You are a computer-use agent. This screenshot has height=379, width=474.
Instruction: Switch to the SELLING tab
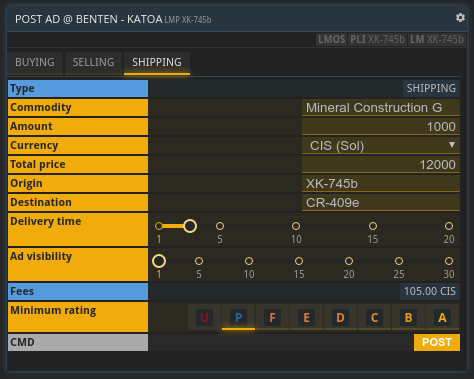(x=93, y=62)
